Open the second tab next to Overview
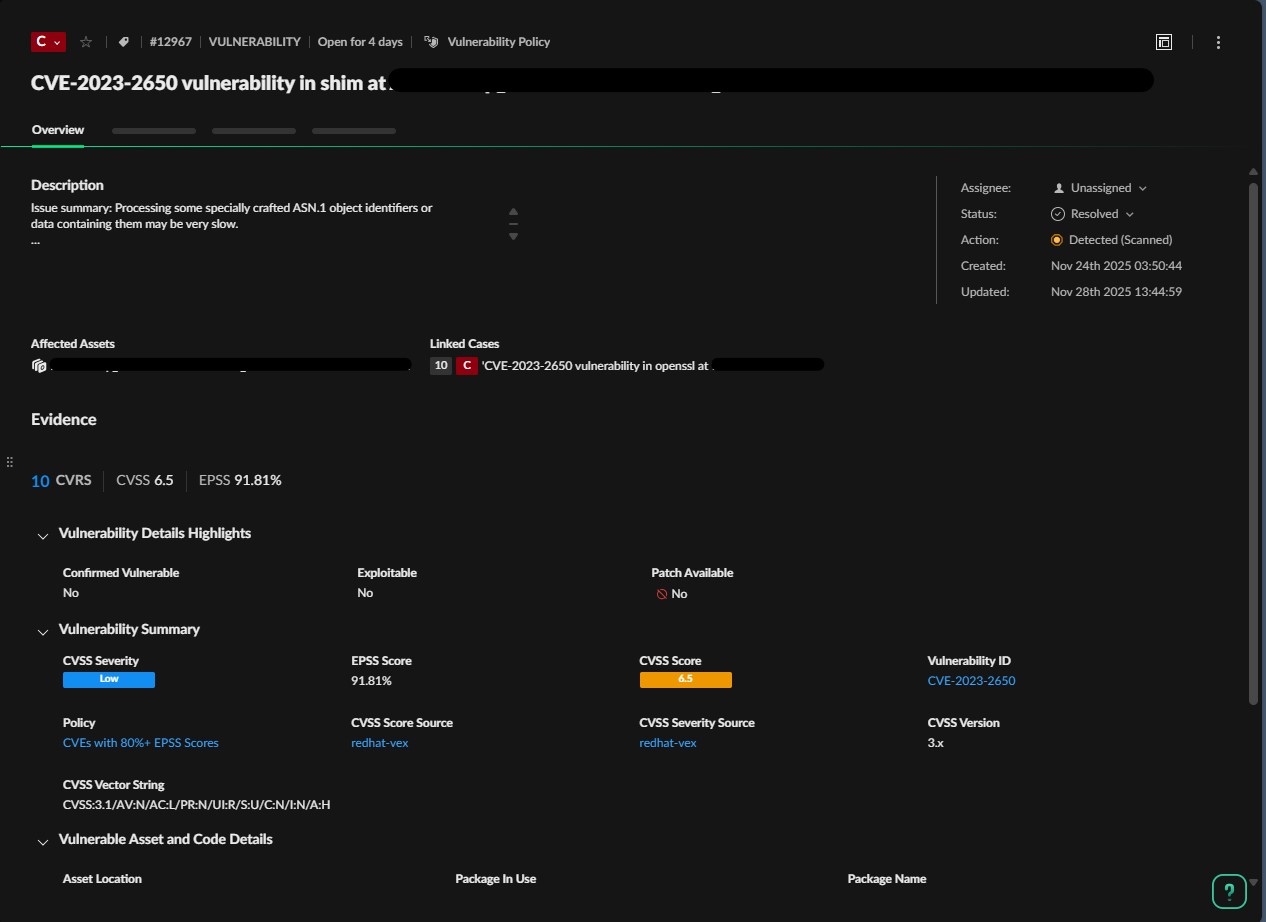This screenshot has height=922, width=1266. tap(154, 131)
